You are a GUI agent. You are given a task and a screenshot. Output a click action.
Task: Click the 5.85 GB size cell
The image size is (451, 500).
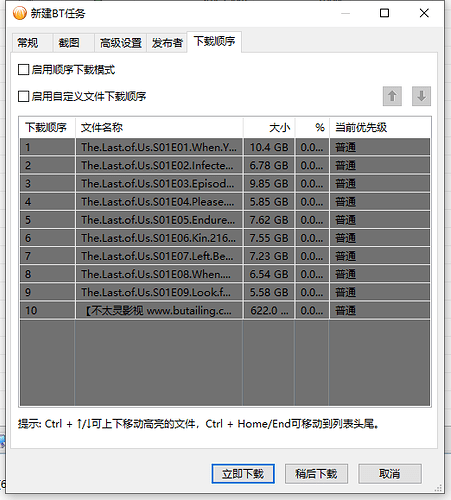[269, 202]
